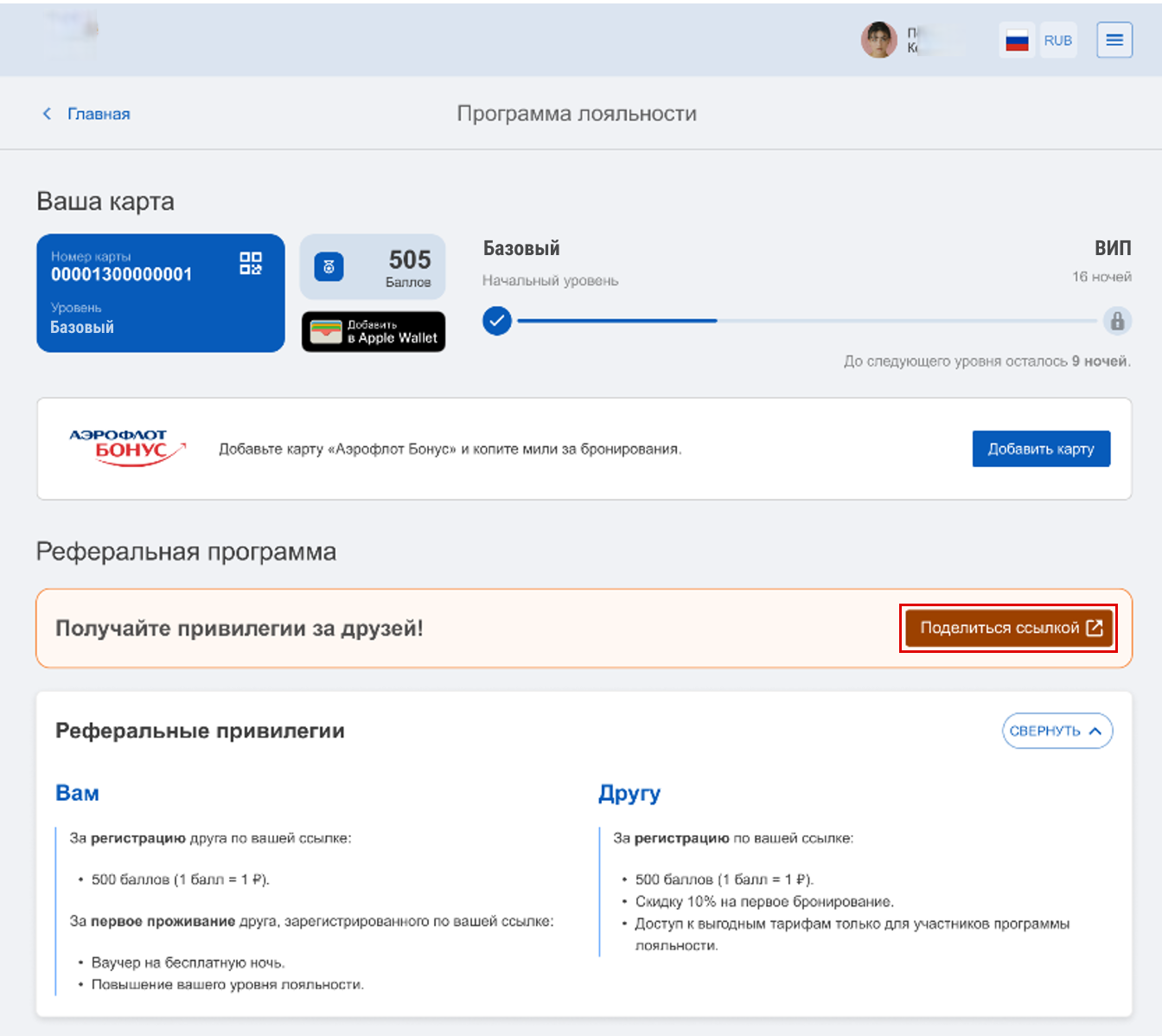The image size is (1162, 1036).
Task: Click the Начальный уровень text
Action: [x=551, y=280]
